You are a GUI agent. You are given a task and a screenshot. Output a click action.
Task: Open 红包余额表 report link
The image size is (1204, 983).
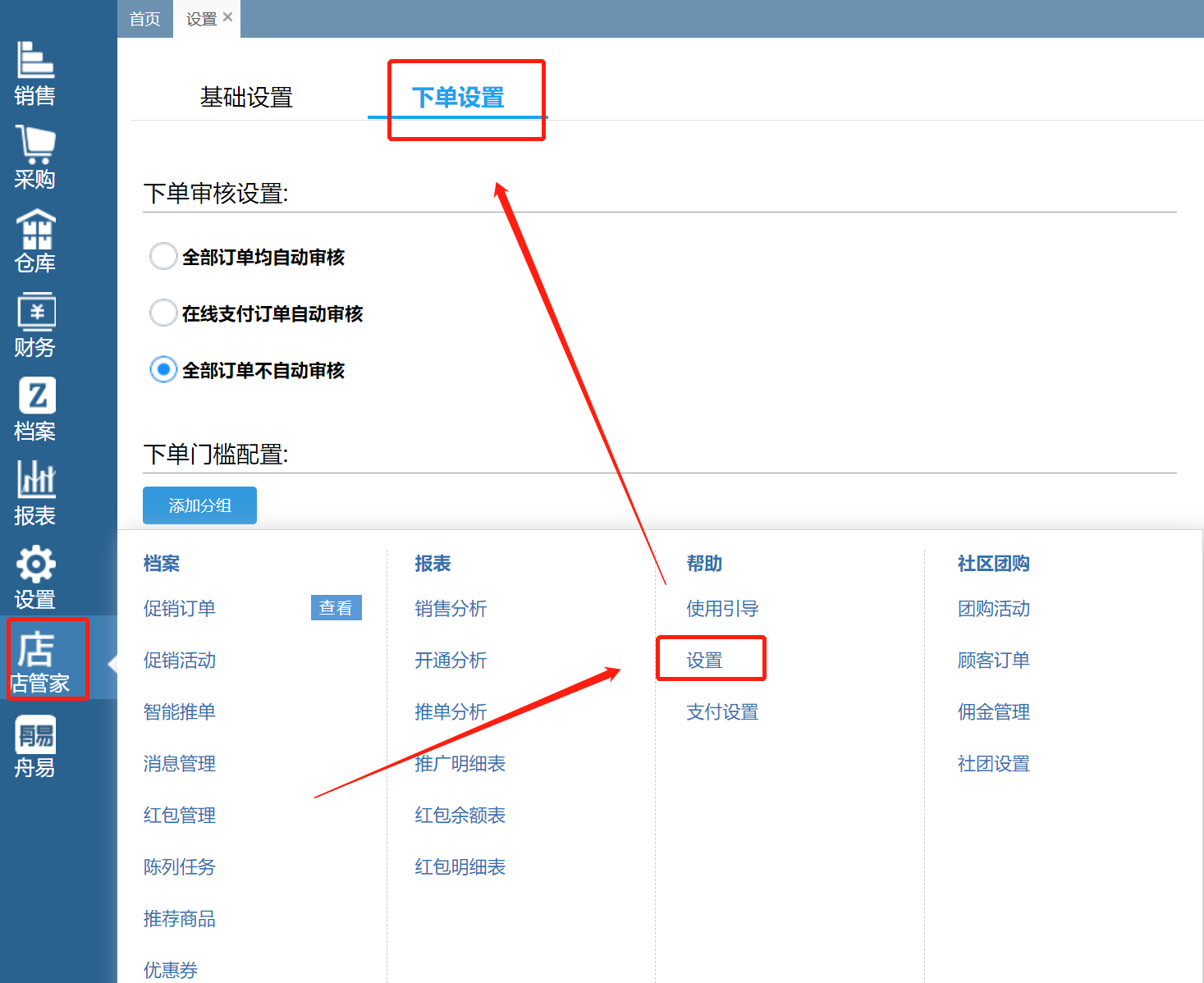click(x=460, y=816)
